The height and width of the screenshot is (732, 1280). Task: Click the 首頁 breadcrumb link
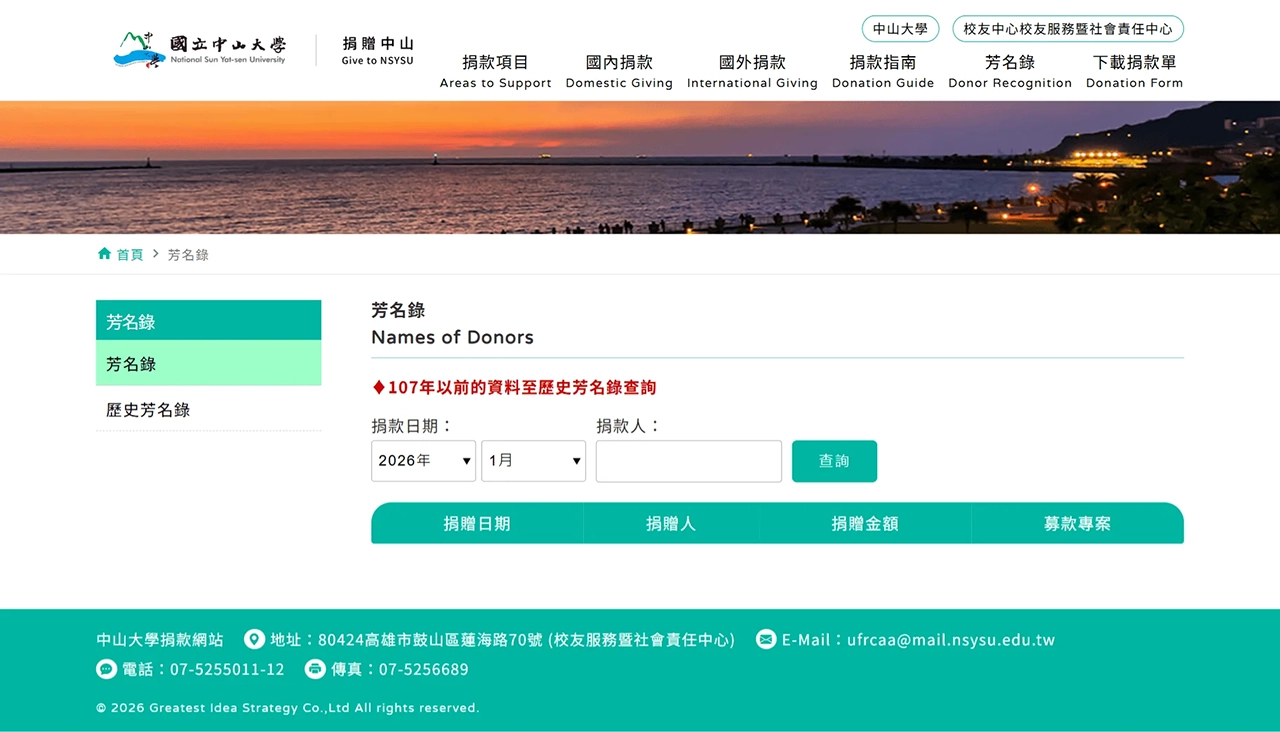(130, 255)
